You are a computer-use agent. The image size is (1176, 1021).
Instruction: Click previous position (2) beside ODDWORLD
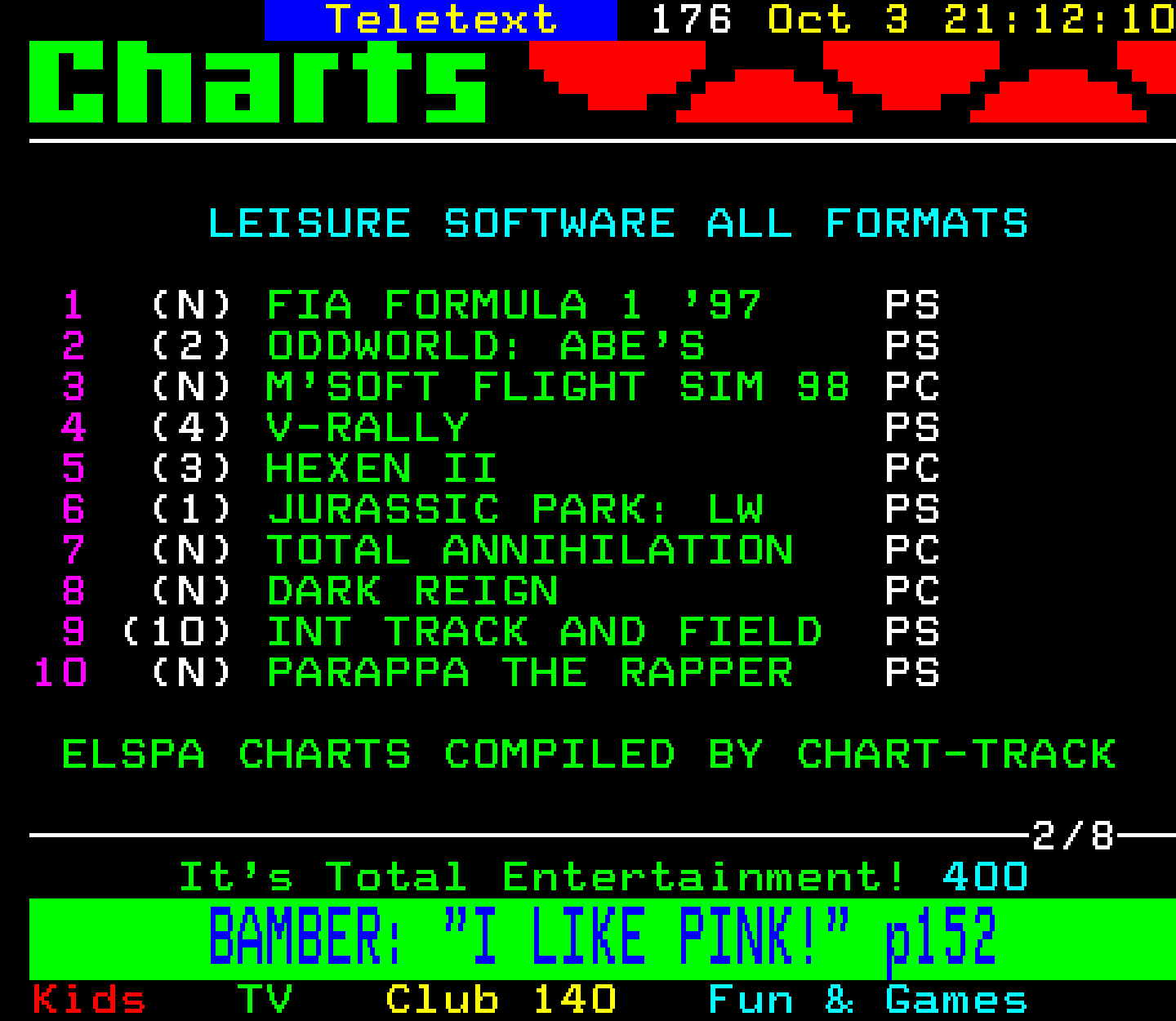[192, 346]
